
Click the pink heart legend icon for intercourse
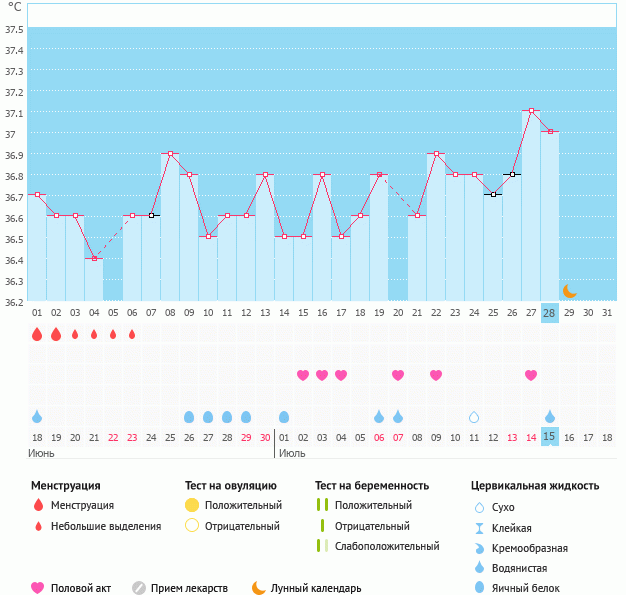[38, 588]
